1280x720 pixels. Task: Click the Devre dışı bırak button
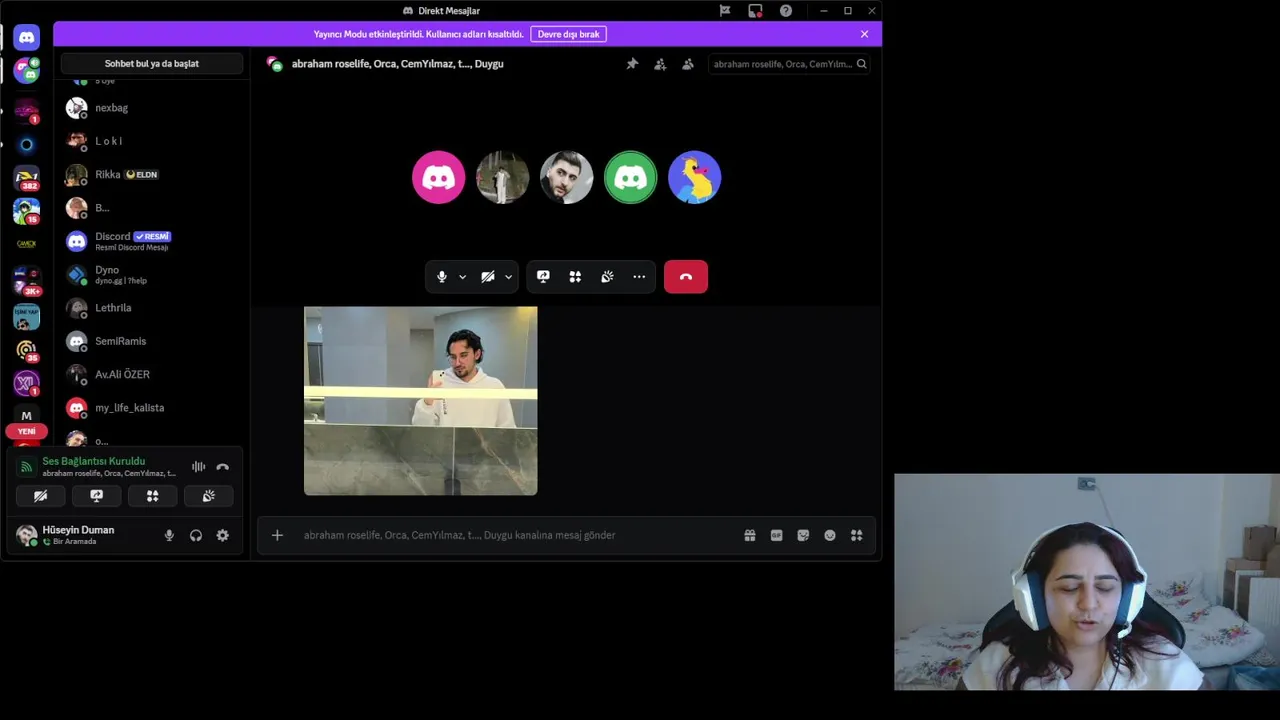pos(568,34)
